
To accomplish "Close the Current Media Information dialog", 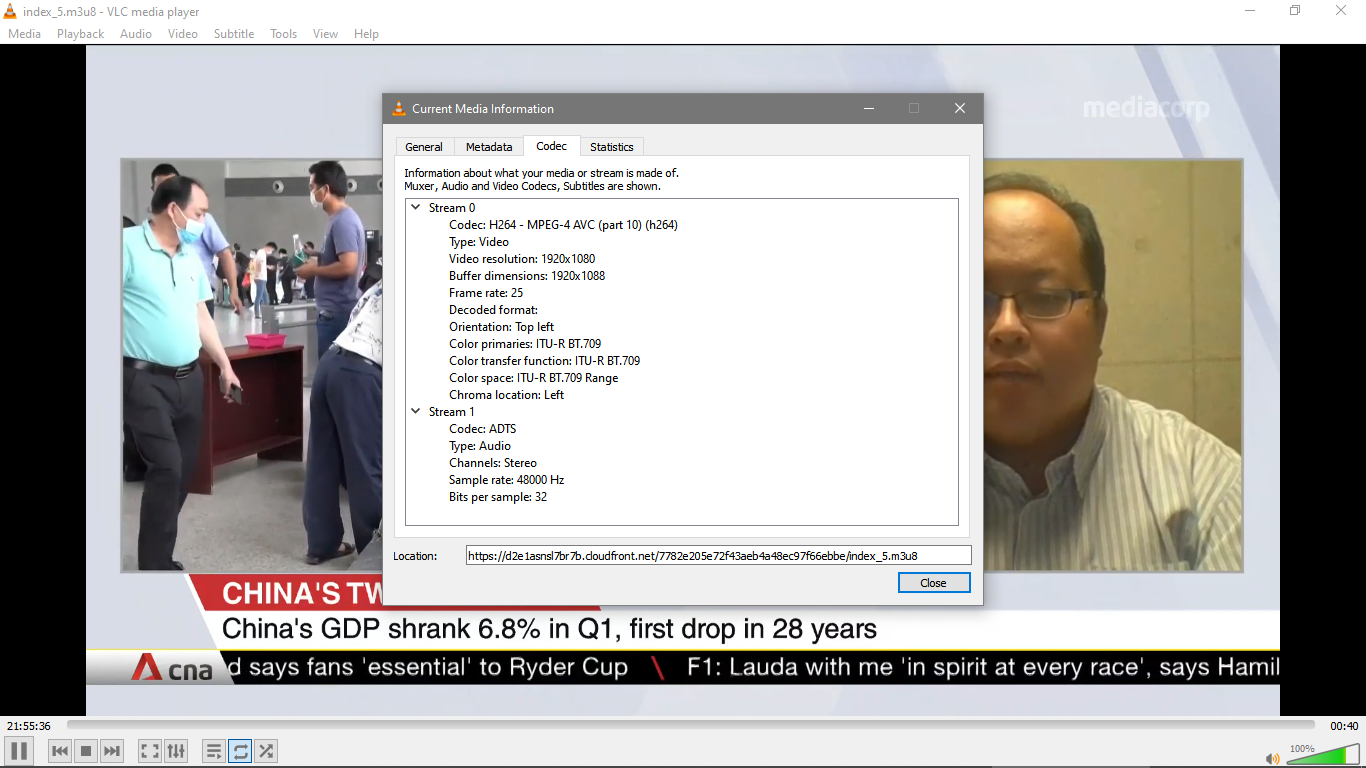I will tap(934, 582).
